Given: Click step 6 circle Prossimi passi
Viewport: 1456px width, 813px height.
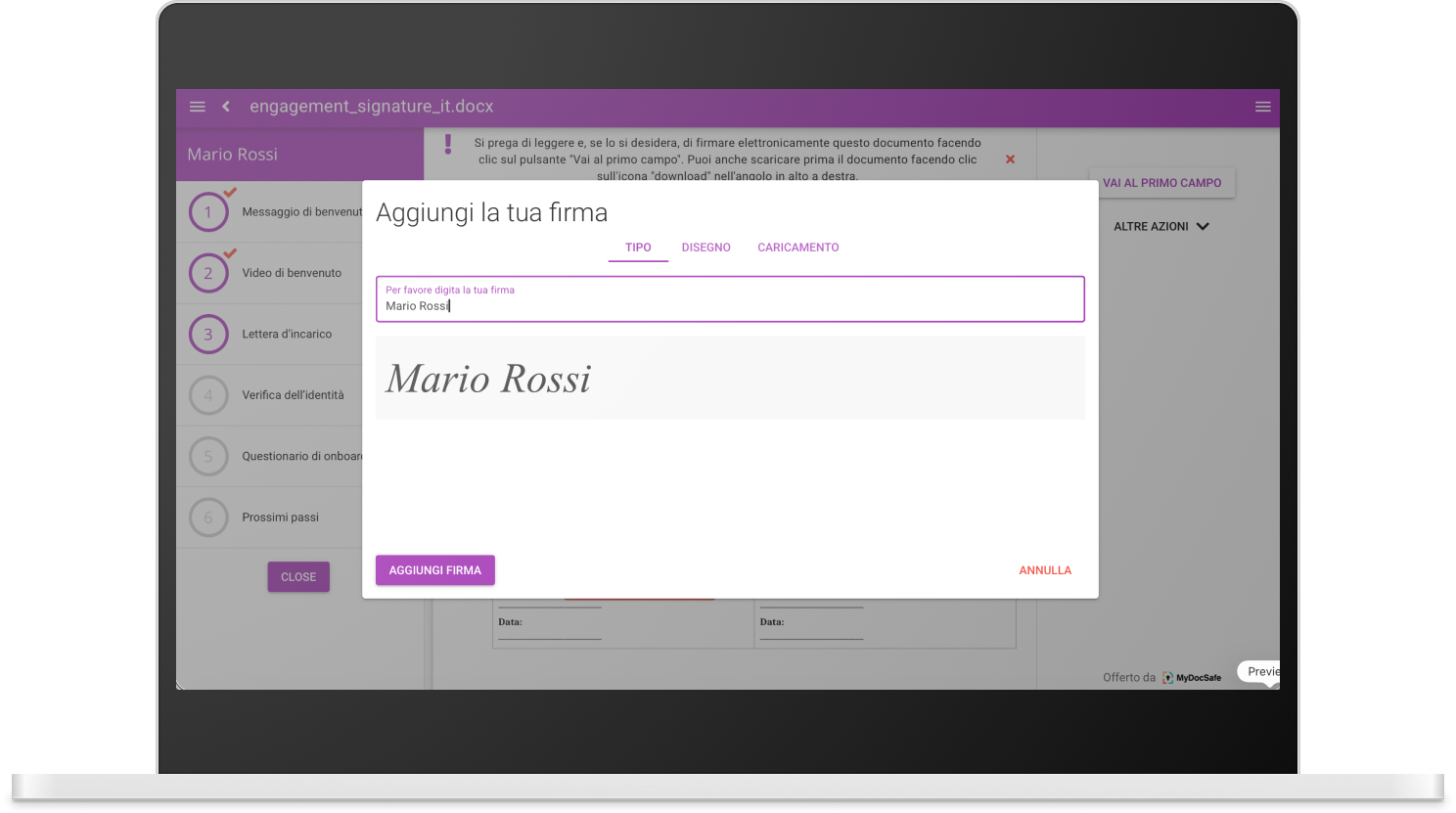Looking at the screenshot, I should (x=208, y=518).
